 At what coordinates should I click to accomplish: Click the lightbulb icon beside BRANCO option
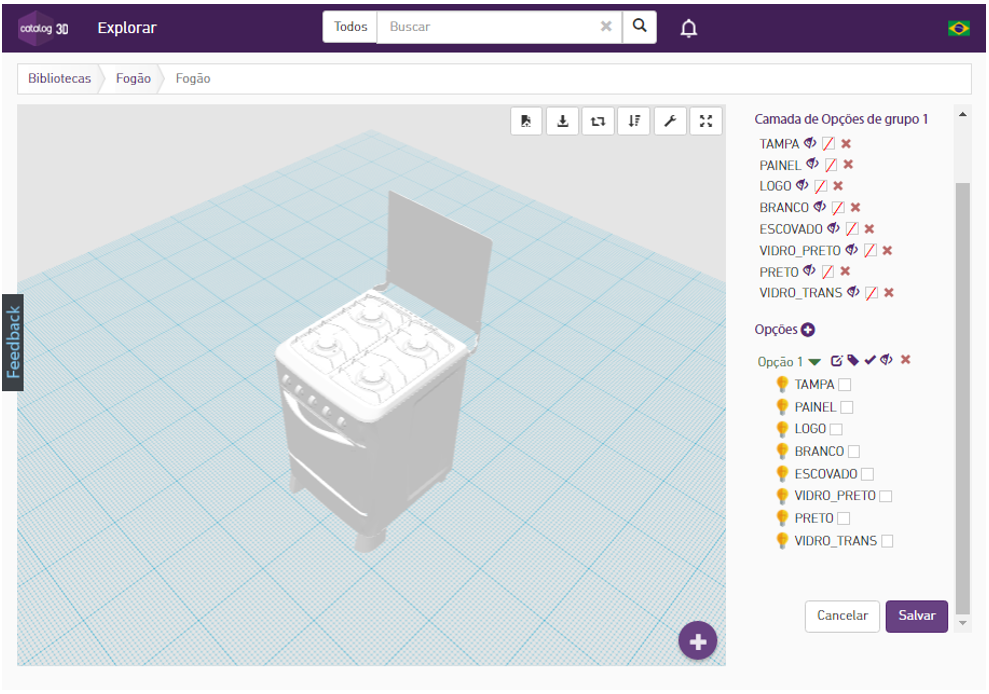[x=782, y=451]
